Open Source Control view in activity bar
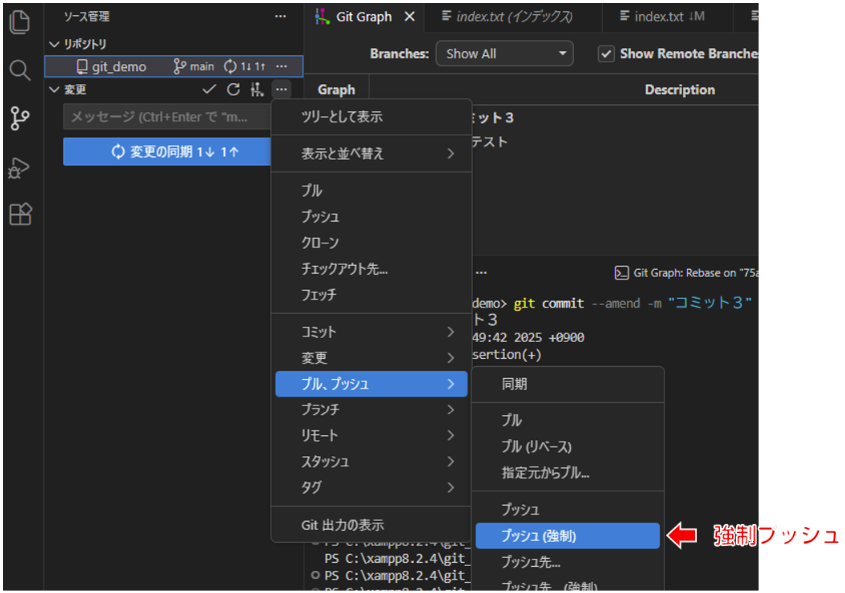This screenshot has width=845, height=593. point(19,119)
